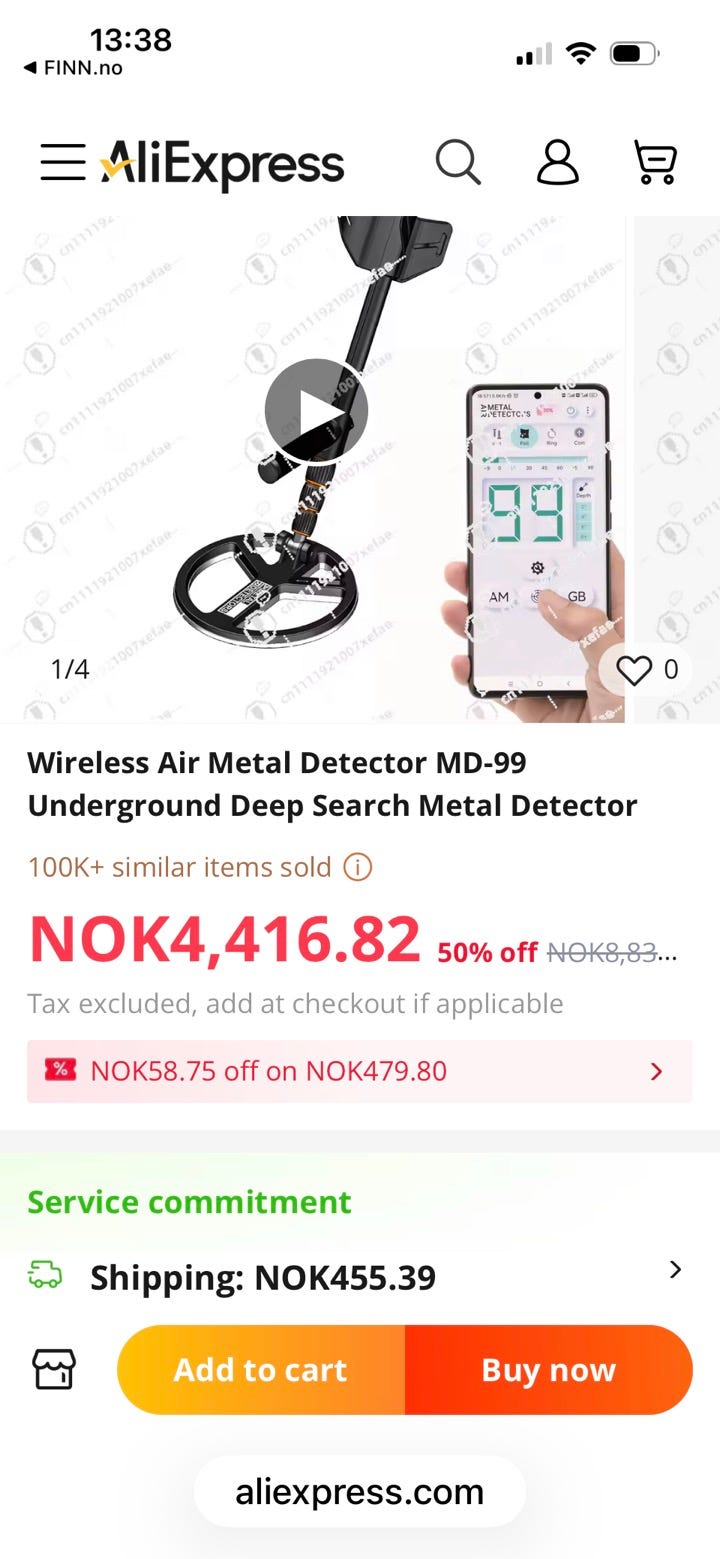Expand the NOK58.75 off coupon arrow

click(x=656, y=1072)
